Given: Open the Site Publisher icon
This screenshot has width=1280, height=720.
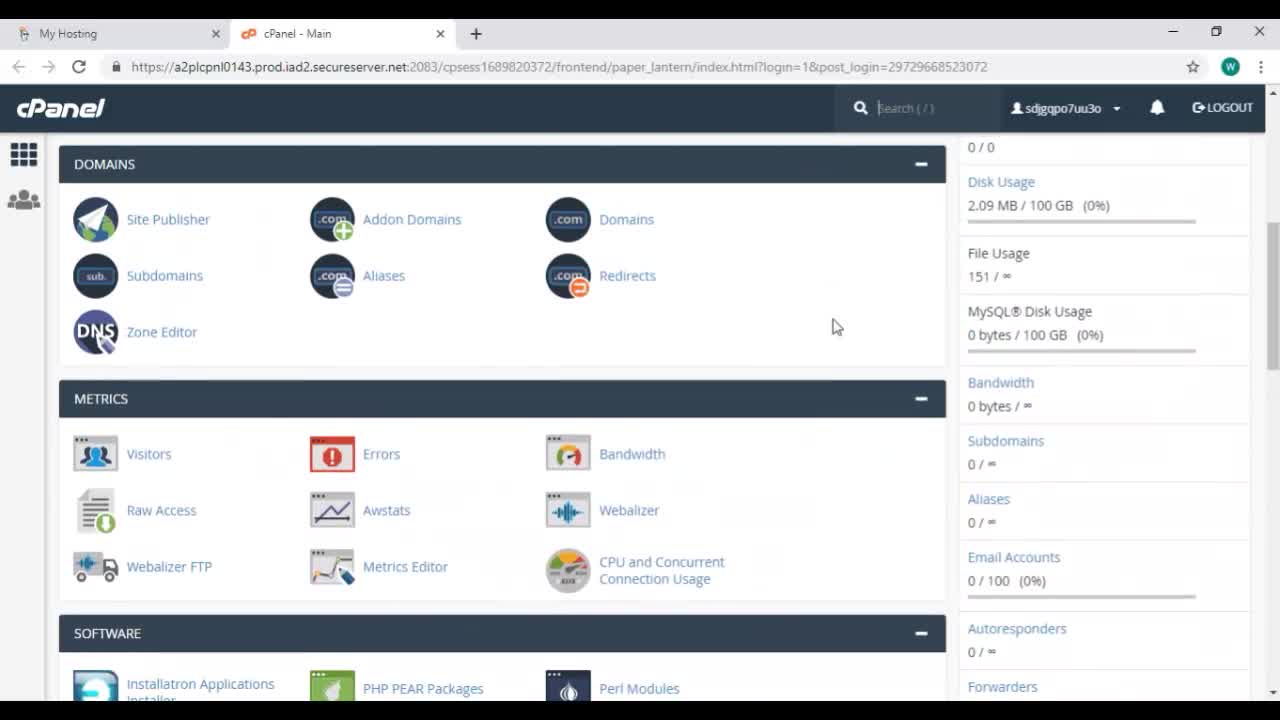Looking at the screenshot, I should click(96, 220).
